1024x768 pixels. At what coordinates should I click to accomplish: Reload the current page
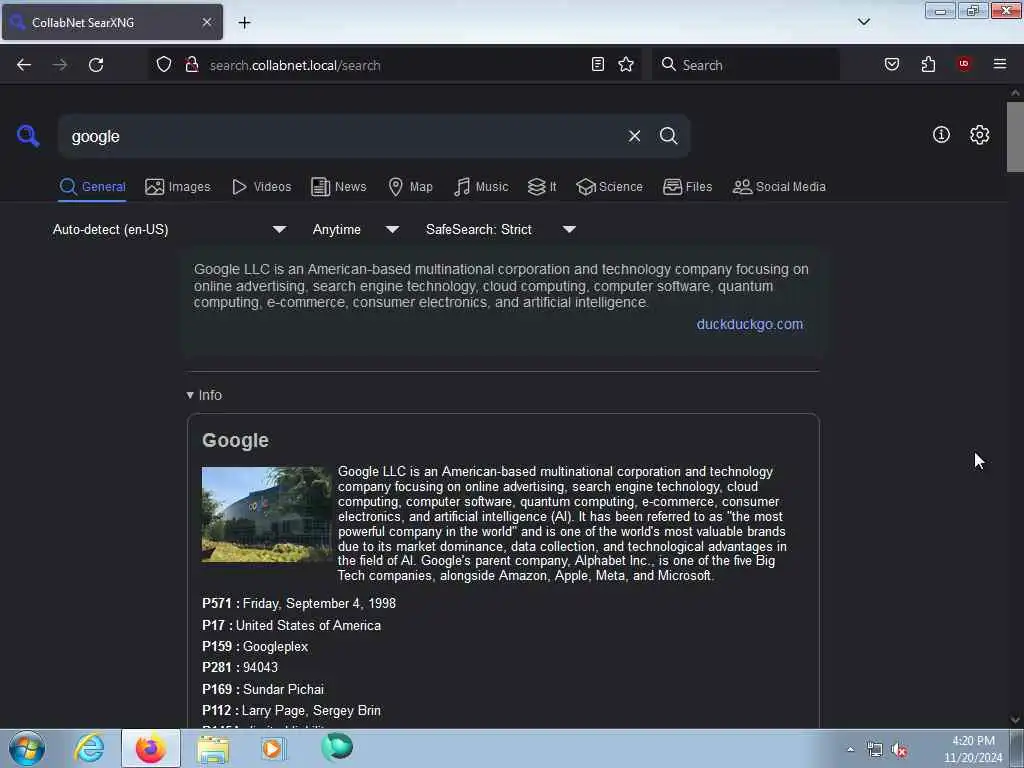point(96,65)
